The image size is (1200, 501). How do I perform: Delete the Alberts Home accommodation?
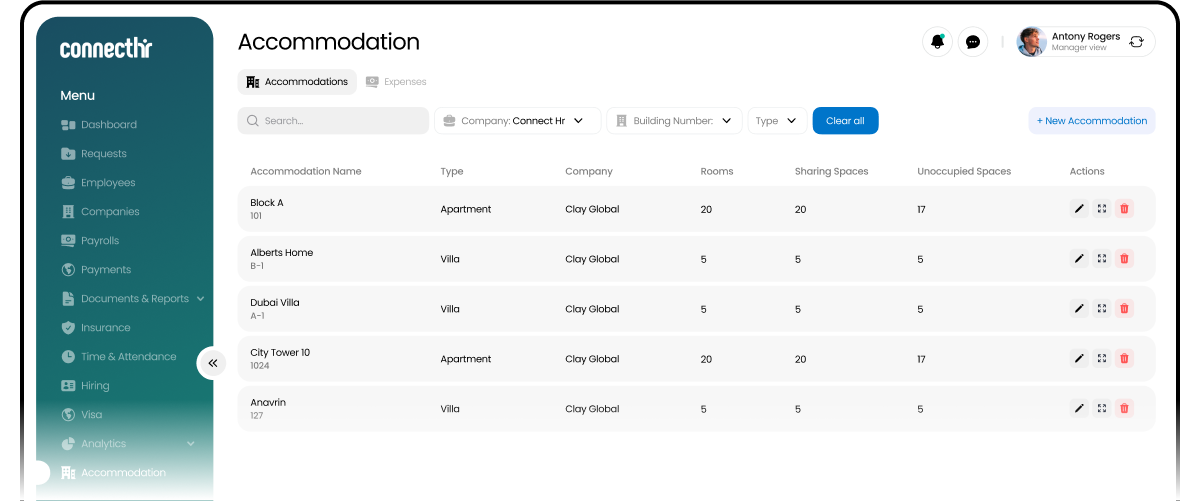(x=1124, y=259)
